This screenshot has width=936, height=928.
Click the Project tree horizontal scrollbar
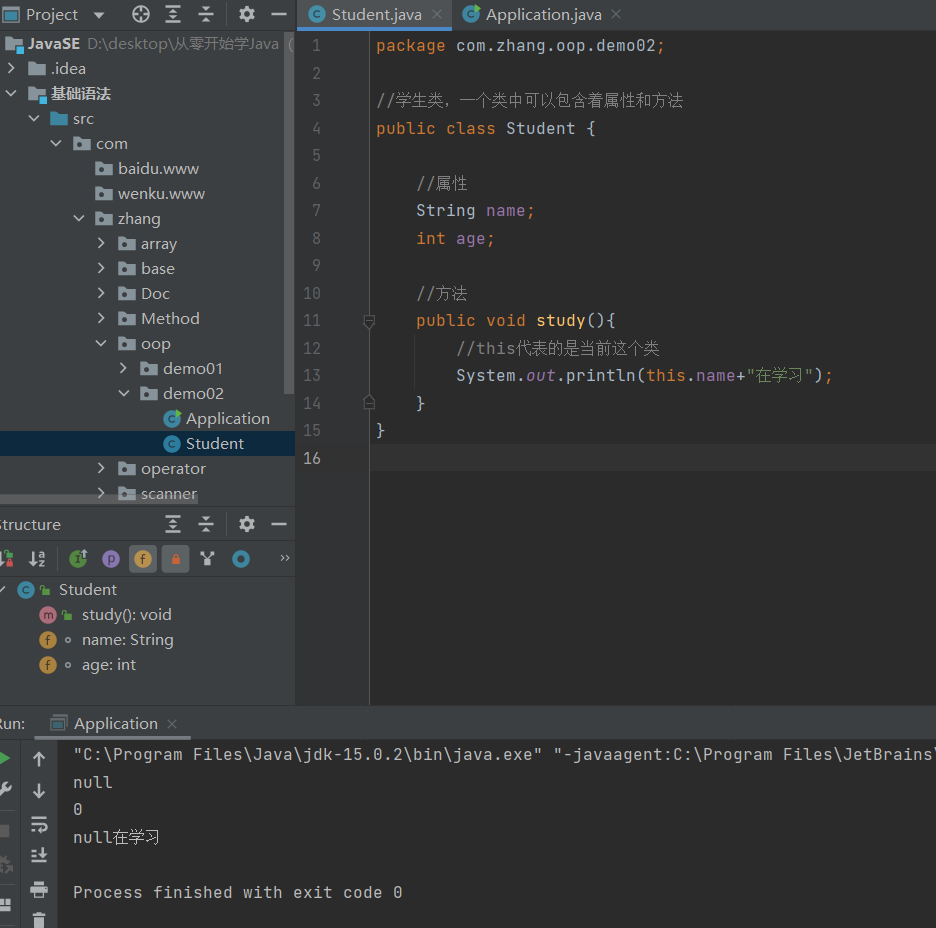point(98,498)
